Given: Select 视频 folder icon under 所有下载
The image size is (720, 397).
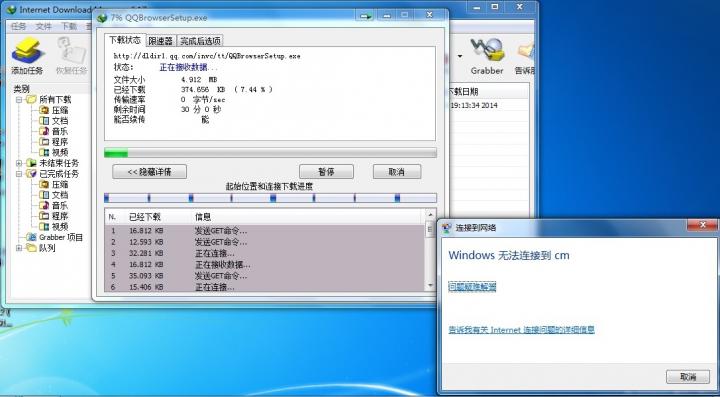Looking at the screenshot, I should (44, 152).
